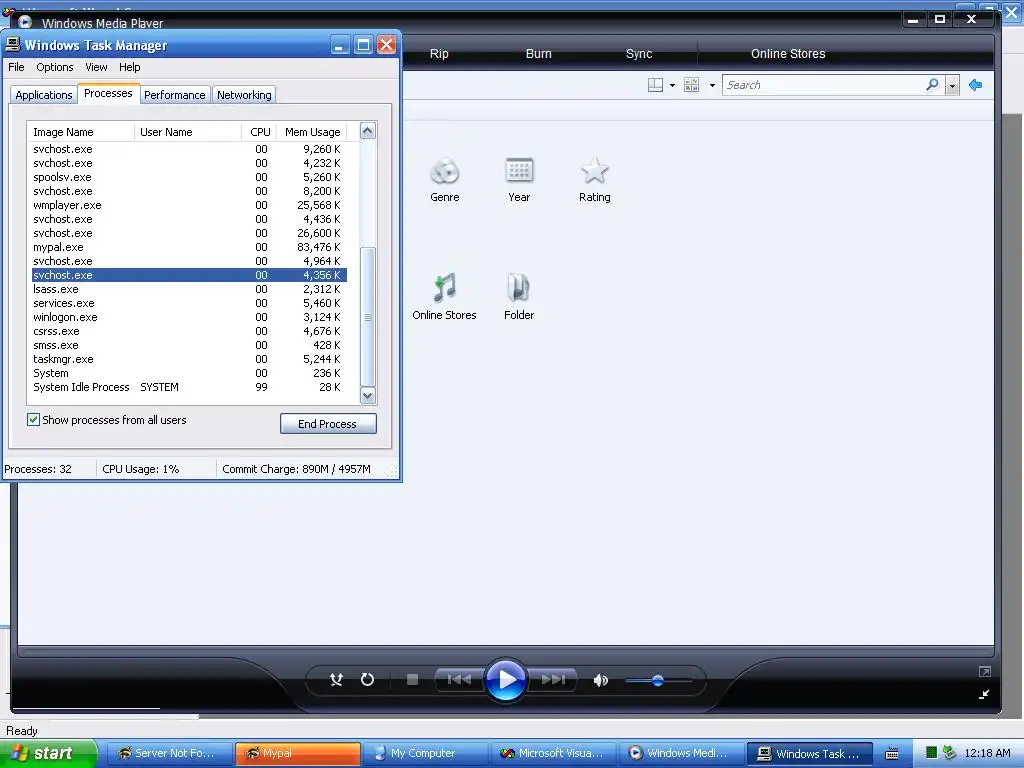Switch to Mypal in the taskbar

[297, 753]
